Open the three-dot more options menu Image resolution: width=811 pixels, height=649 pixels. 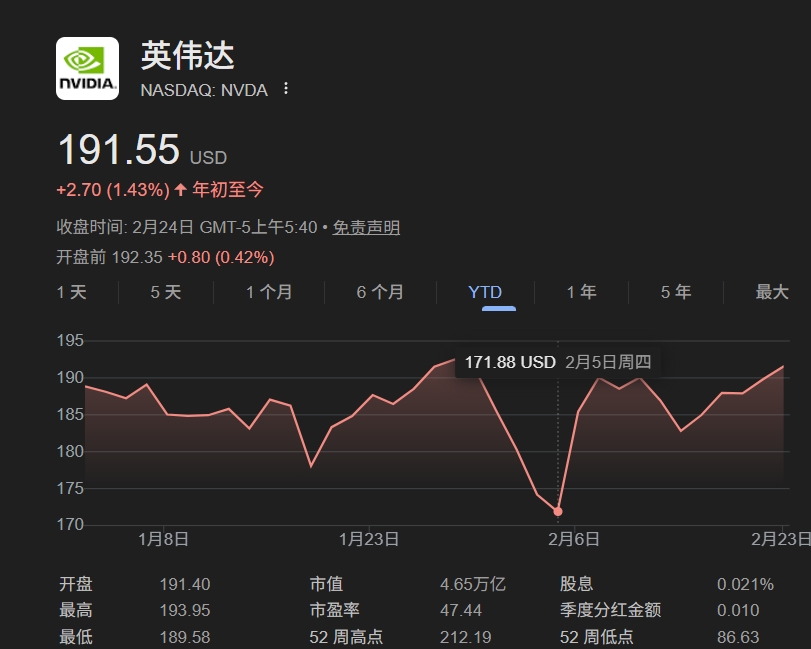tap(286, 88)
